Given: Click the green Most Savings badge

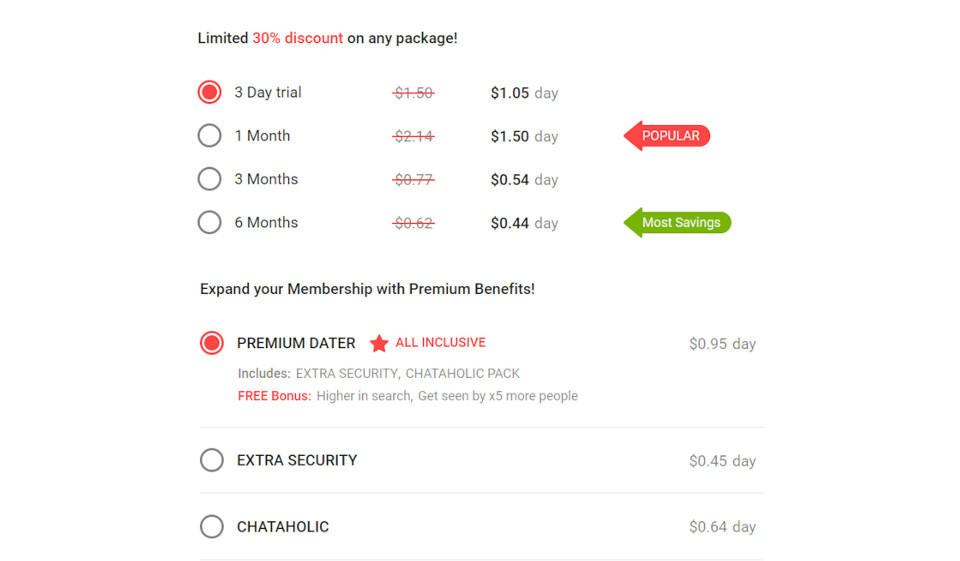Looking at the screenshot, I should coord(678,222).
